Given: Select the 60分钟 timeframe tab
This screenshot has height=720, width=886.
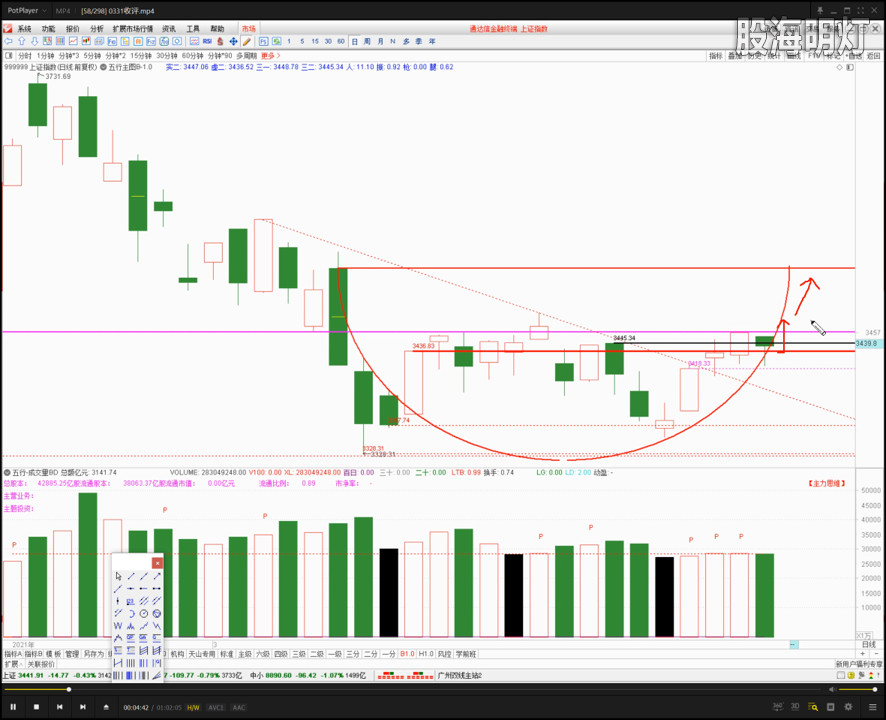Looking at the screenshot, I should tap(193, 55).
